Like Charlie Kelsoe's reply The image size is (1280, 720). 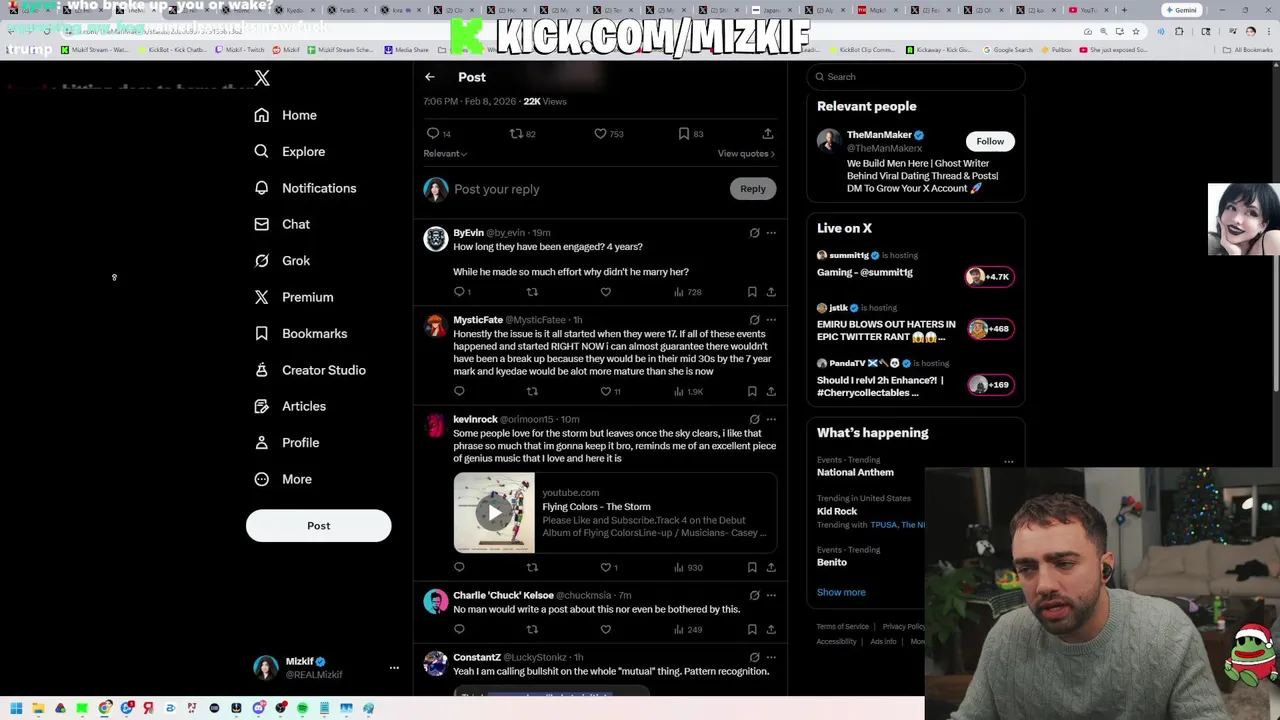click(605, 629)
